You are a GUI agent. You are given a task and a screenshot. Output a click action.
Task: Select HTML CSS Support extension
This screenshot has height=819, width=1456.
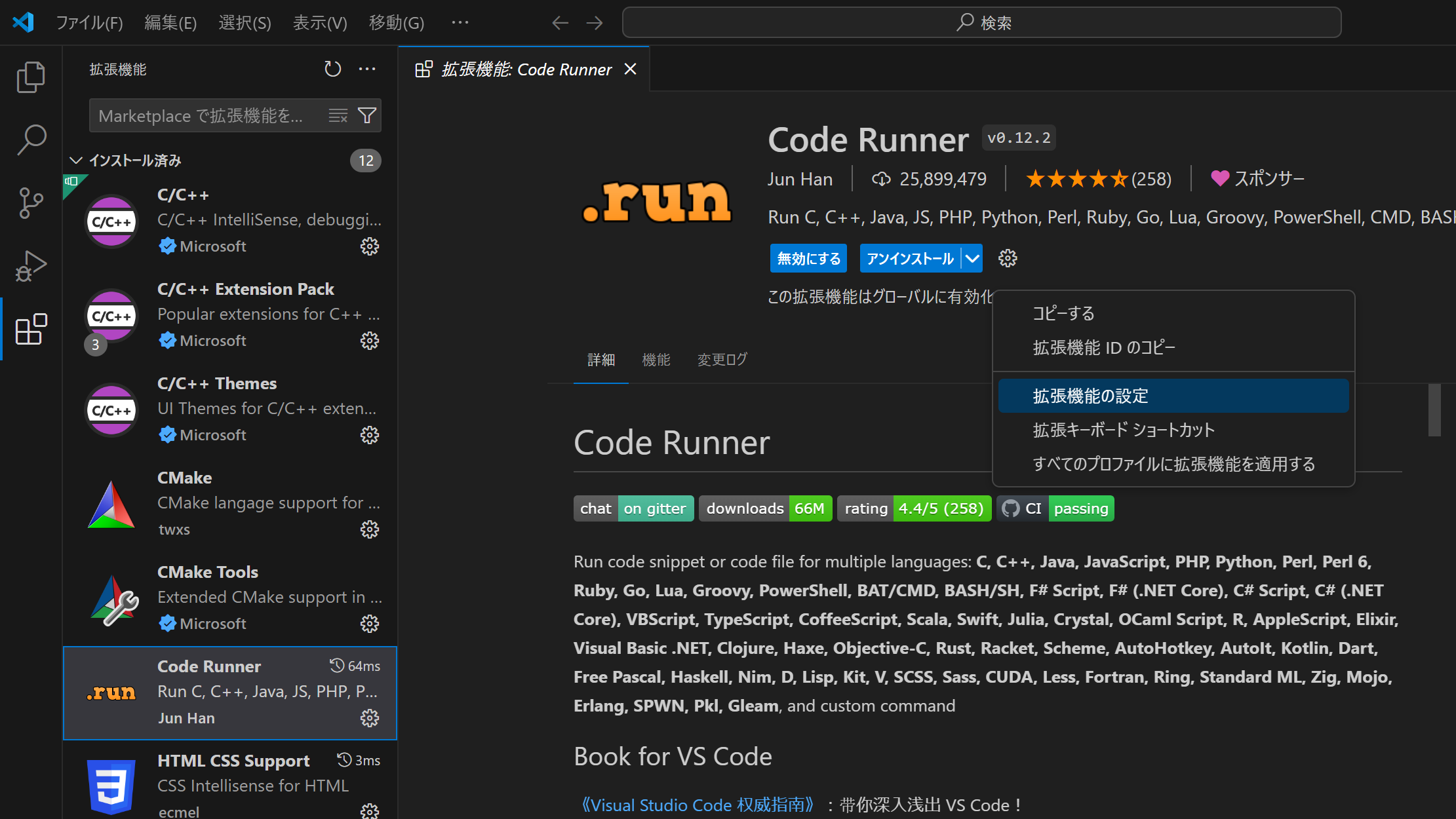[230, 780]
